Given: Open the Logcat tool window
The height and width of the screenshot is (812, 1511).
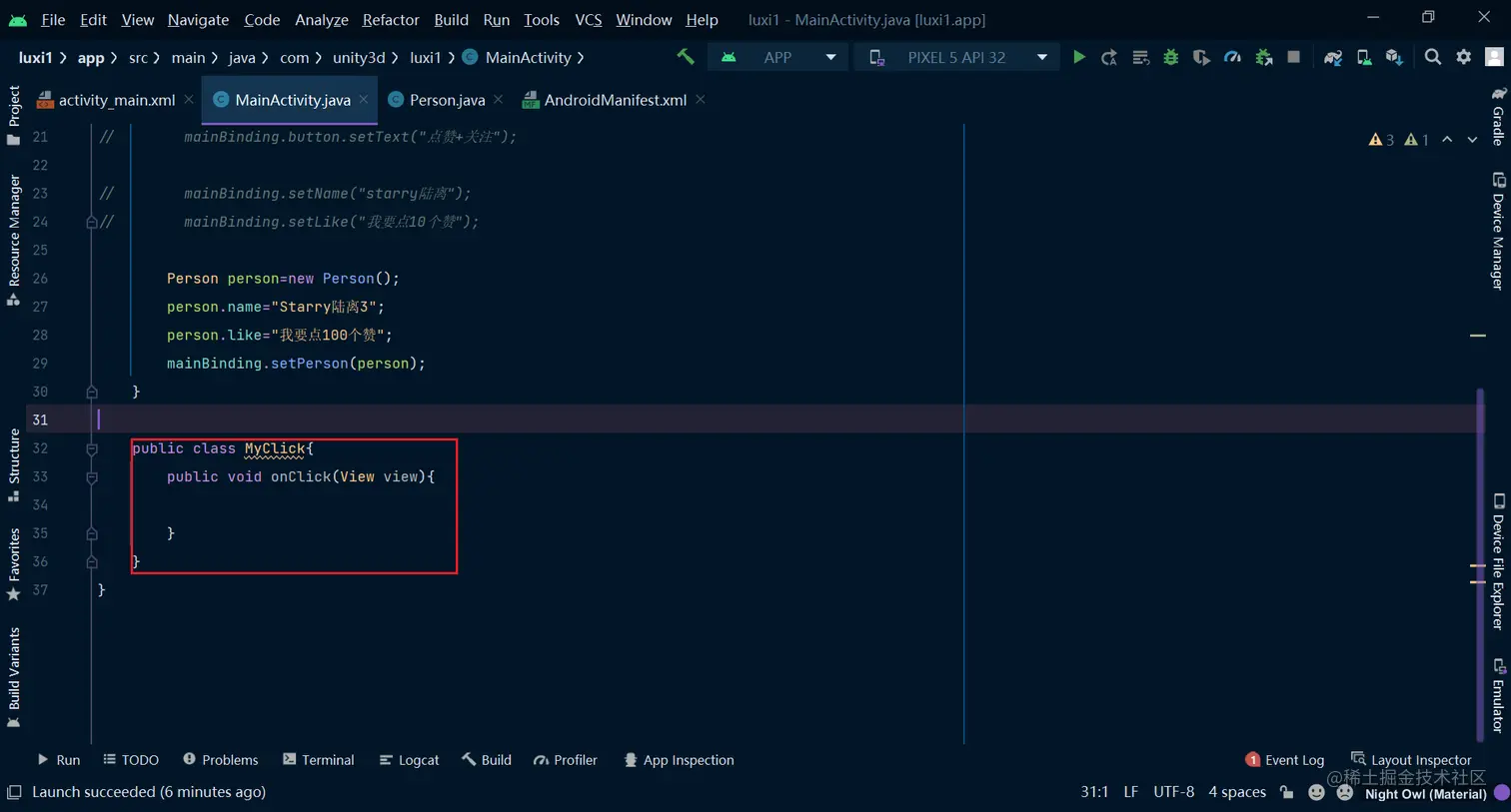Looking at the screenshot, I should click(x=409, y=760).
